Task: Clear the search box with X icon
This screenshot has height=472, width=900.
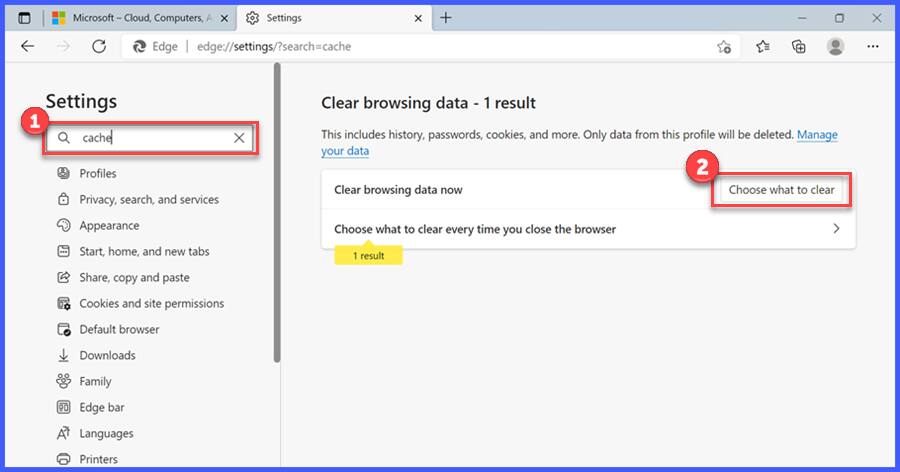Action: (x=239, y=138)
